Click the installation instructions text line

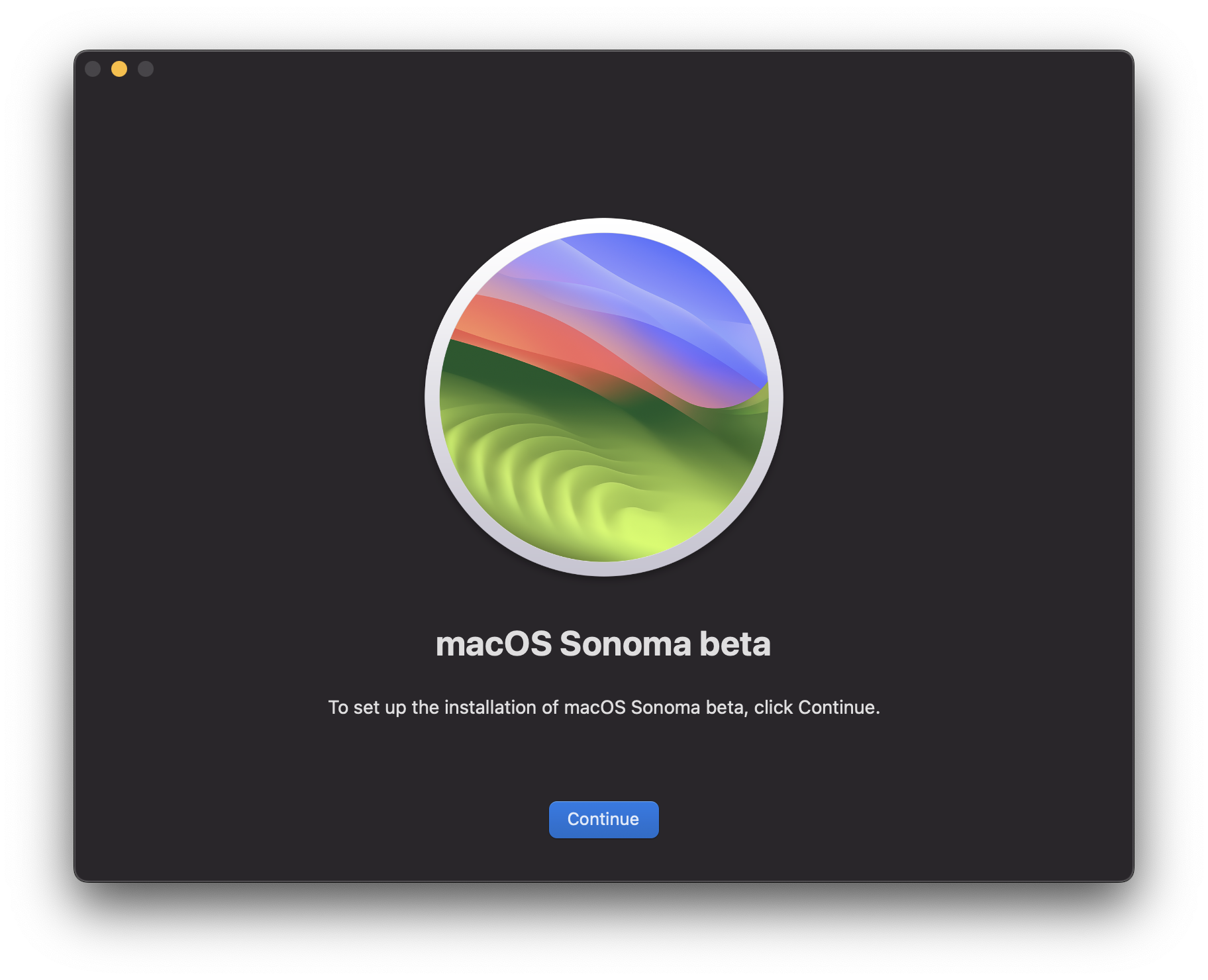(x=603, y=707)
